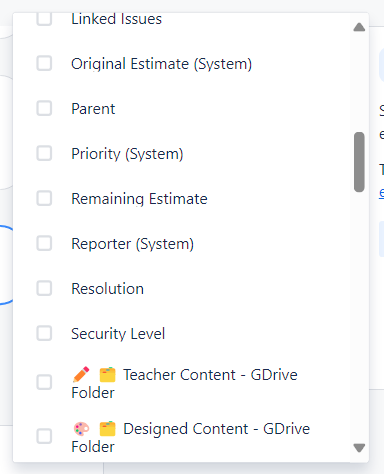384x474 pixels.
Task: Choose the Security Level option label
Action: 118,334
